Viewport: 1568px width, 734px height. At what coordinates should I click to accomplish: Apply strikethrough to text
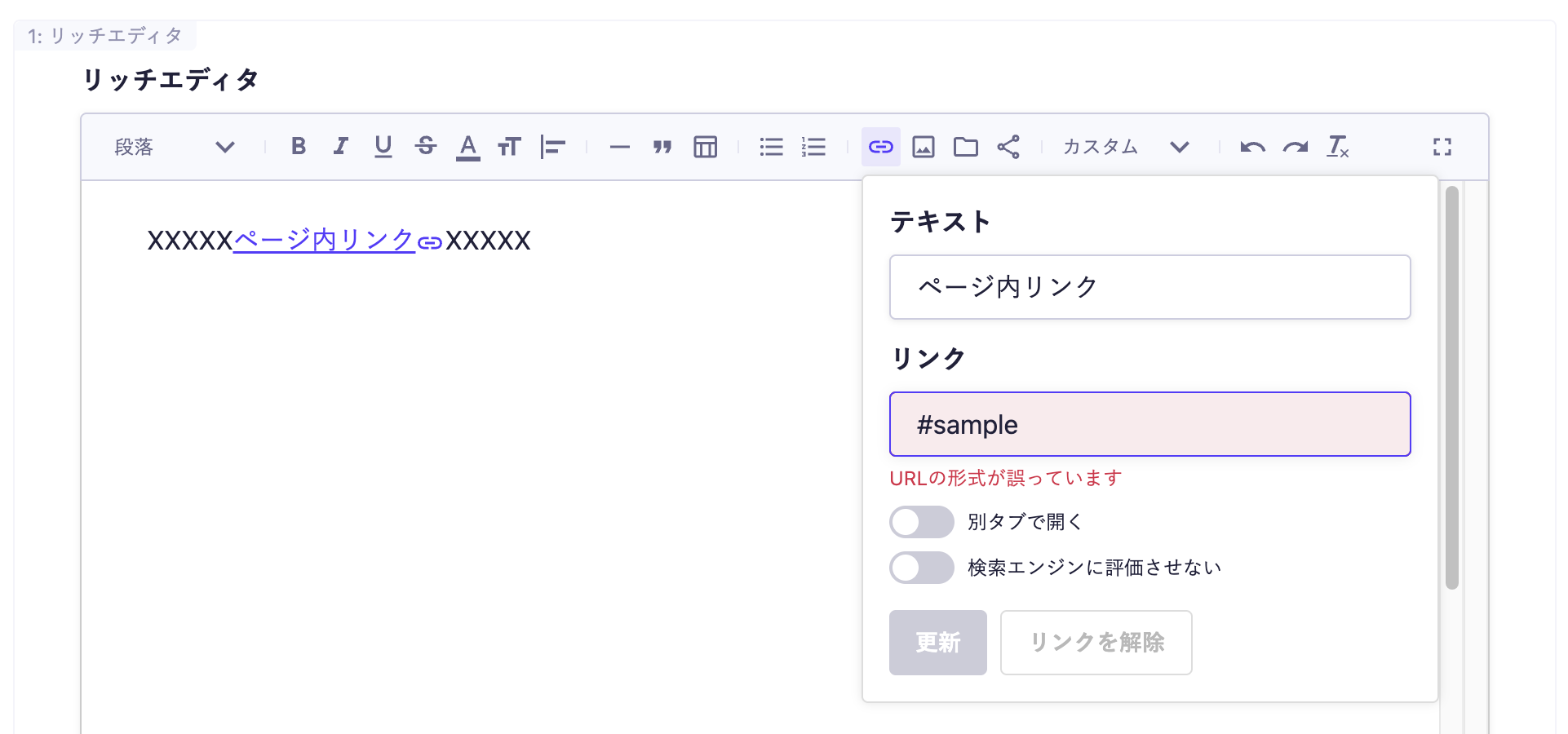pos(427,147)
